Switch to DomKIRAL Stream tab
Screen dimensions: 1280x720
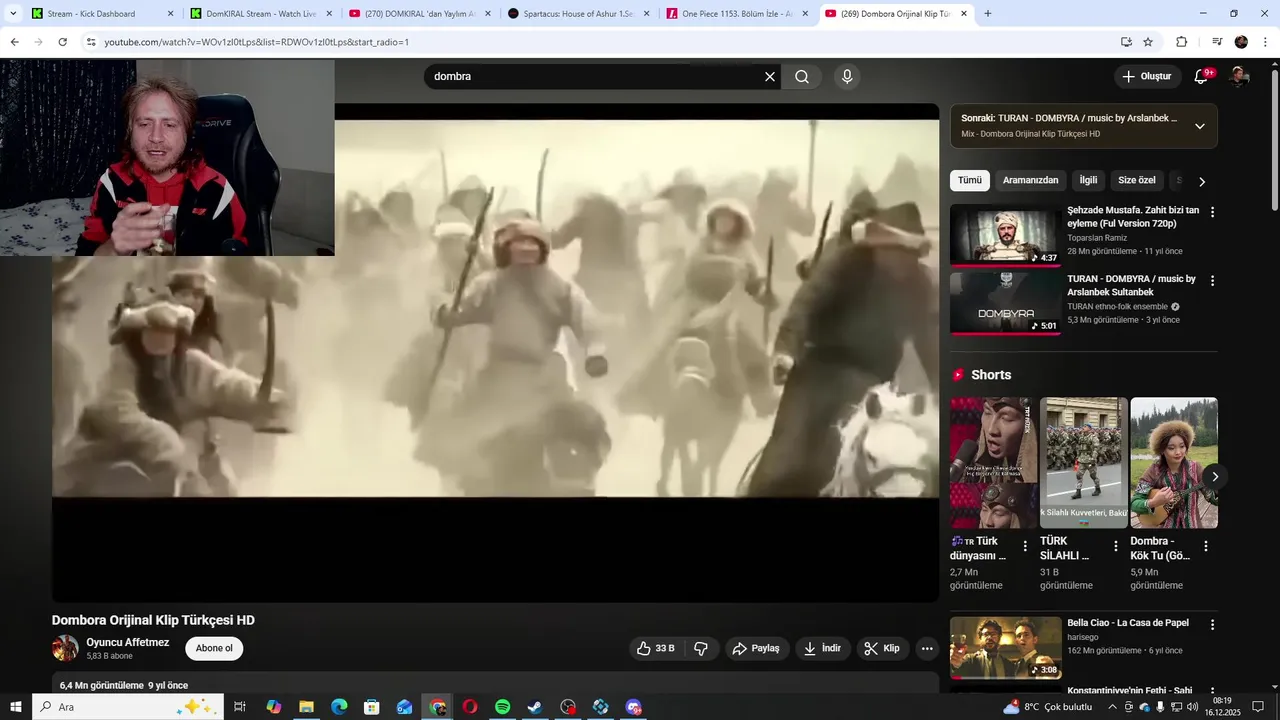click(260, 14)
